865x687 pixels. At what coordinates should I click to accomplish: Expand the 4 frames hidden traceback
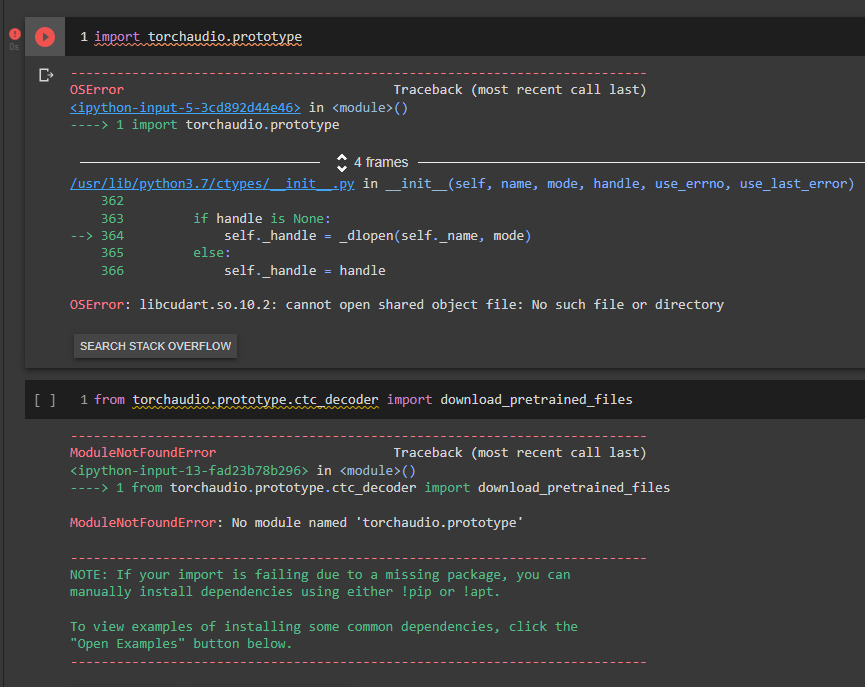[x=381, y=162]
